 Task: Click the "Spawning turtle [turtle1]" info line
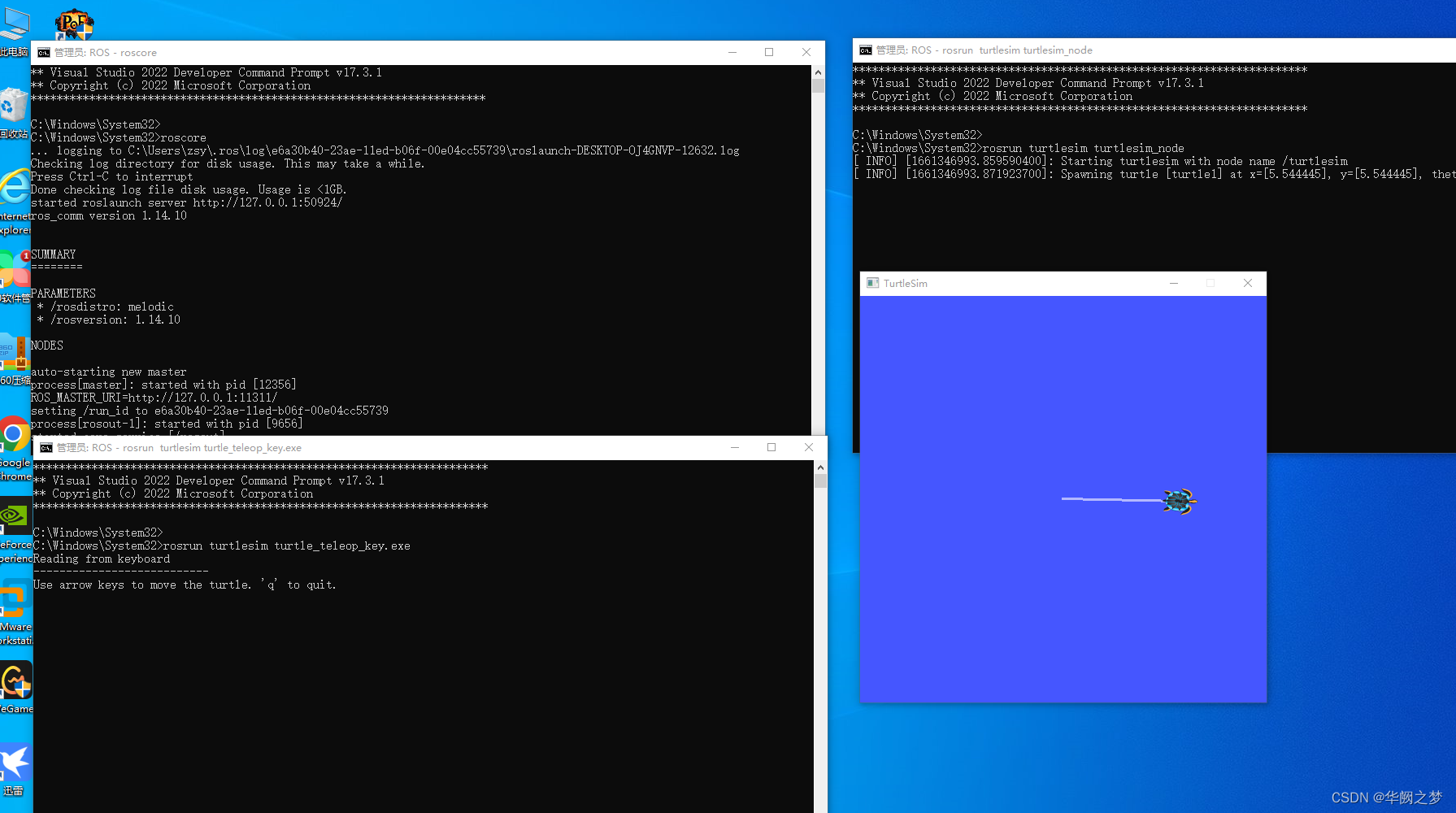pos(1154,174)
